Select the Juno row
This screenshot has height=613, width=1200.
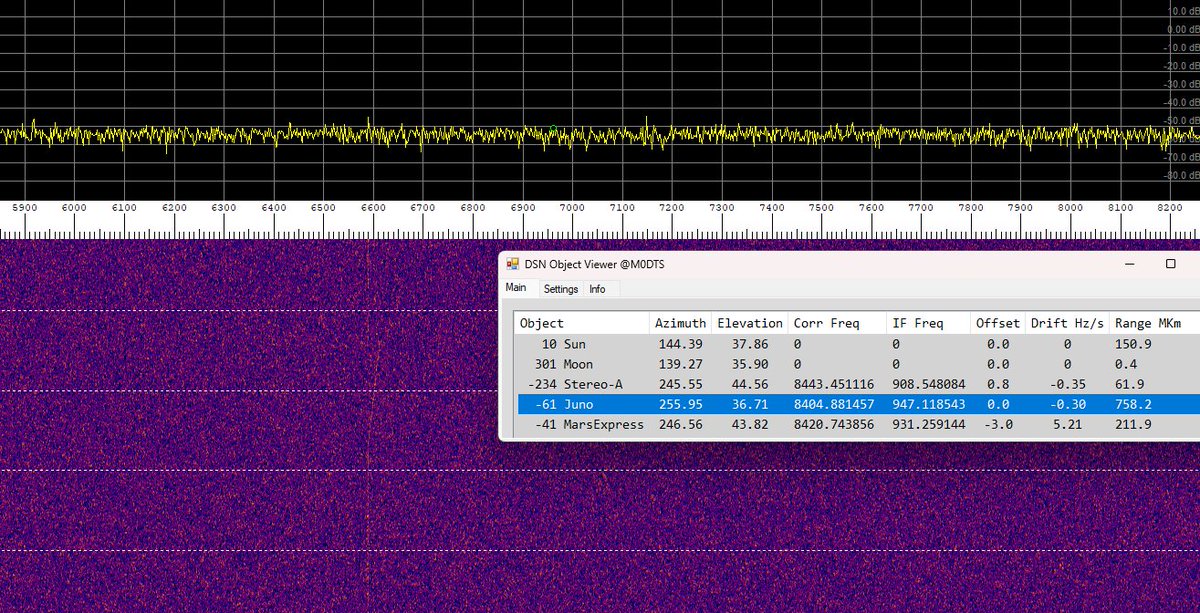point(858,404)
